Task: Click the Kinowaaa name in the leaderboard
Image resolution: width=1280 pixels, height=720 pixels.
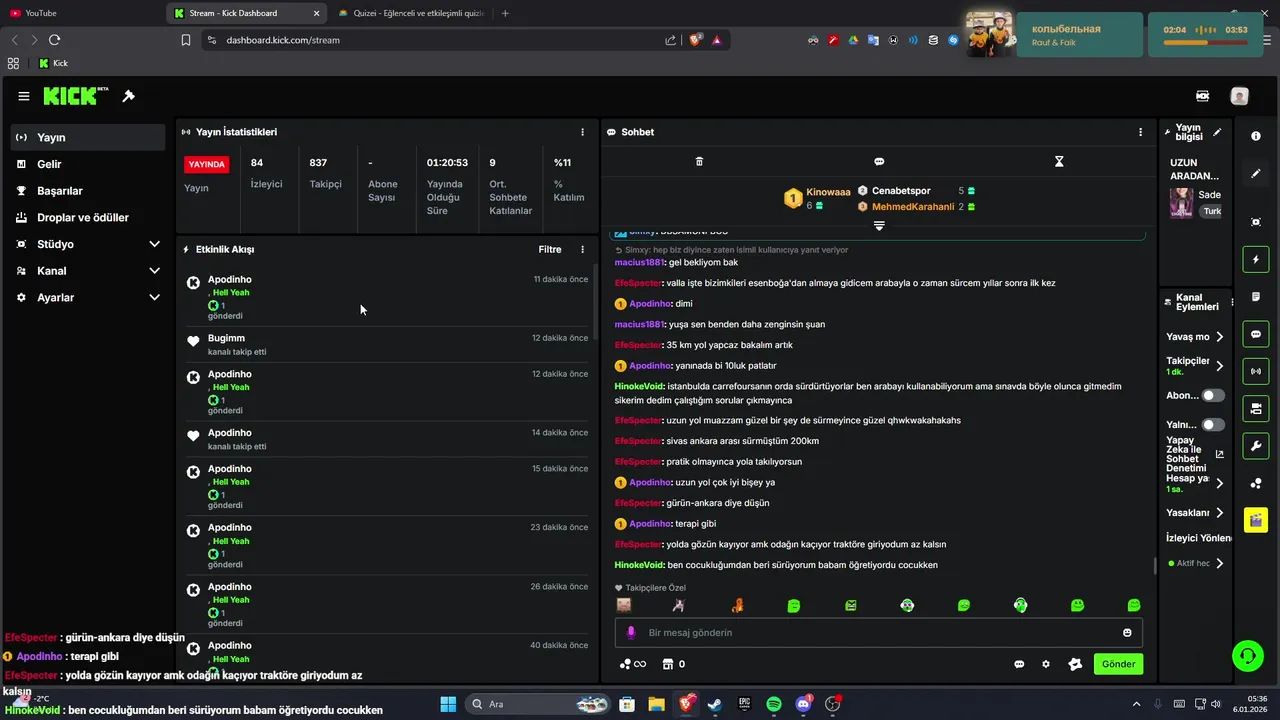Action: (x=829, y=192)
